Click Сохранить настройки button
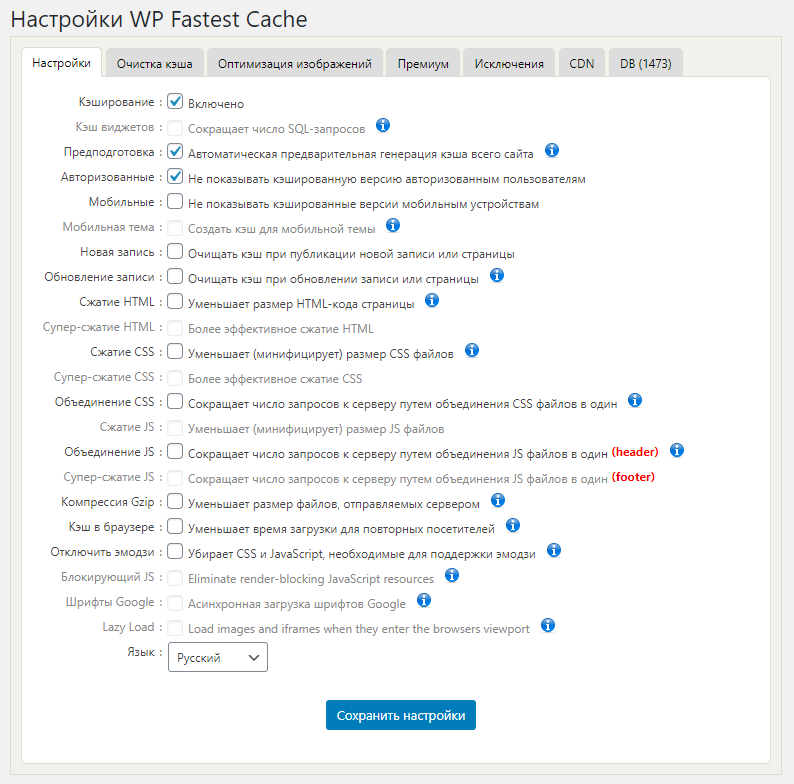The height and width of the screenshot is (784, 794). tap(401, 715)
